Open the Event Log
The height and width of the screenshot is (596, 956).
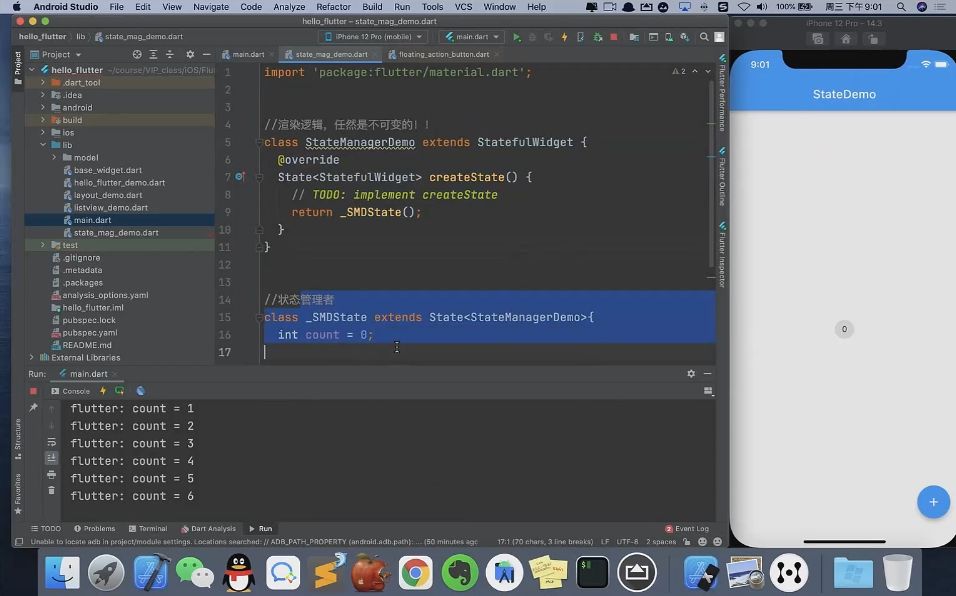[687, 528]
